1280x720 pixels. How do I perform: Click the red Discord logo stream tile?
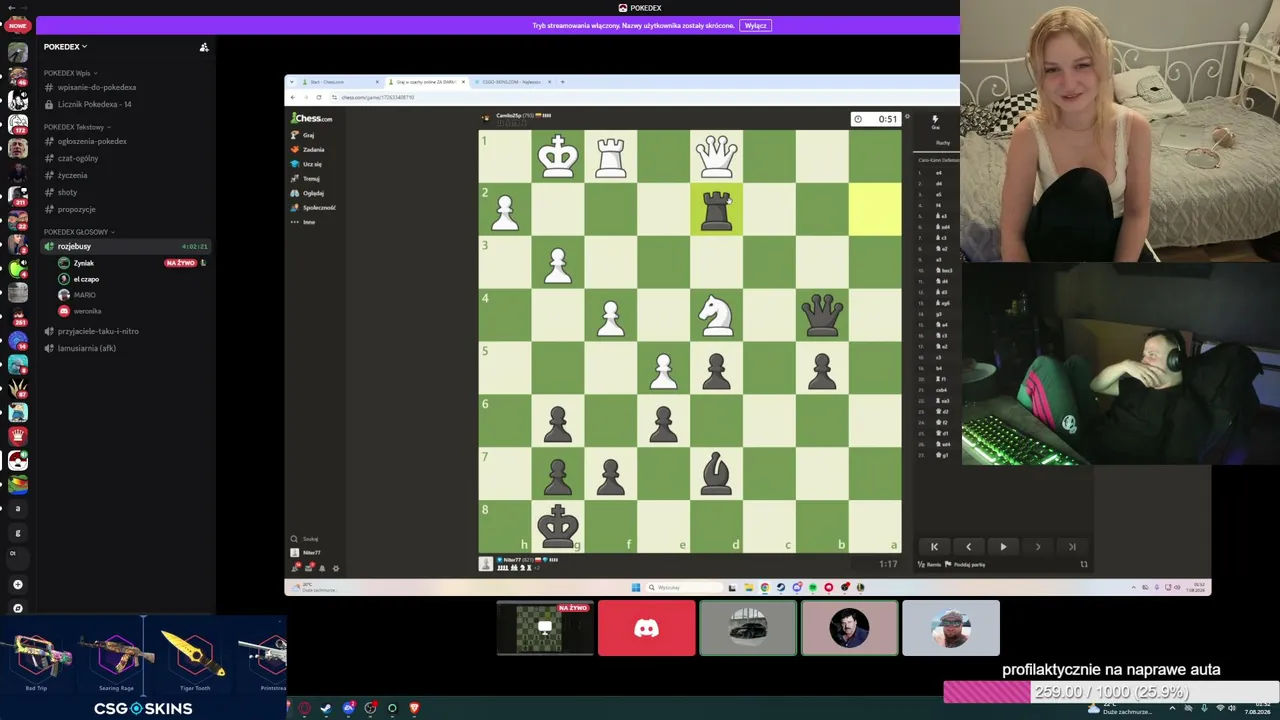click(646, 628)
